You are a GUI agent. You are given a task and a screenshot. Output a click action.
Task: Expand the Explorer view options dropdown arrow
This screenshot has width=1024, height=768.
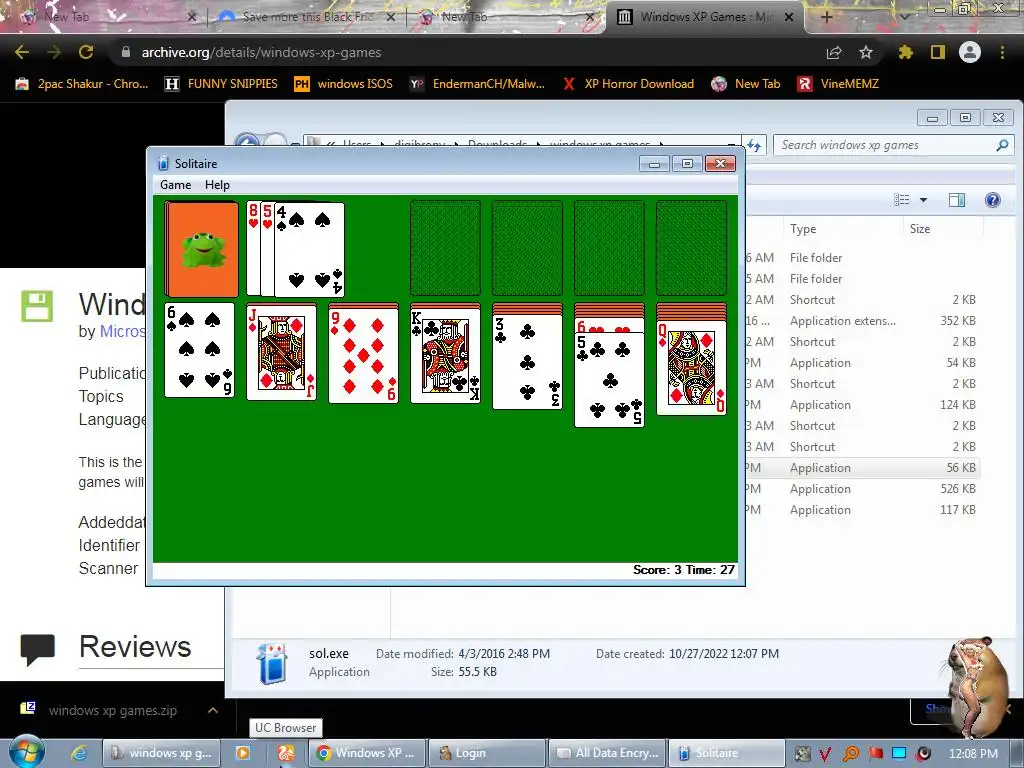[923, 200]
